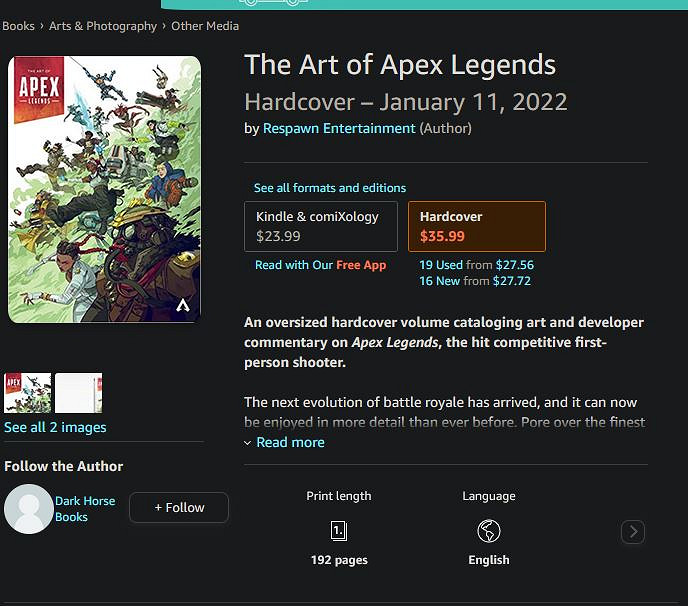
Task: Open Read with Our Free App link
Action: (x=320, y=265)
